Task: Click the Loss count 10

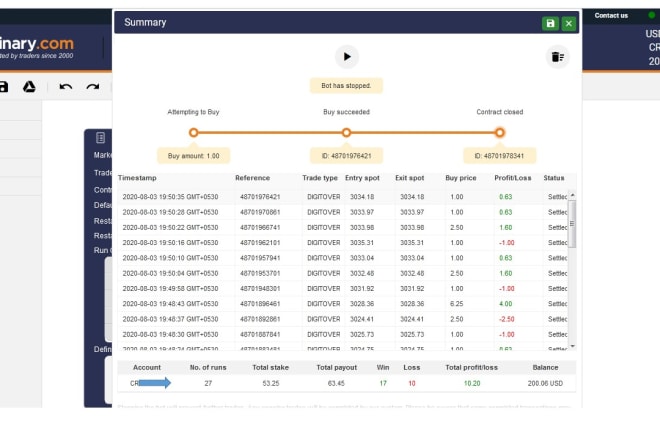Action: (412, 384)
